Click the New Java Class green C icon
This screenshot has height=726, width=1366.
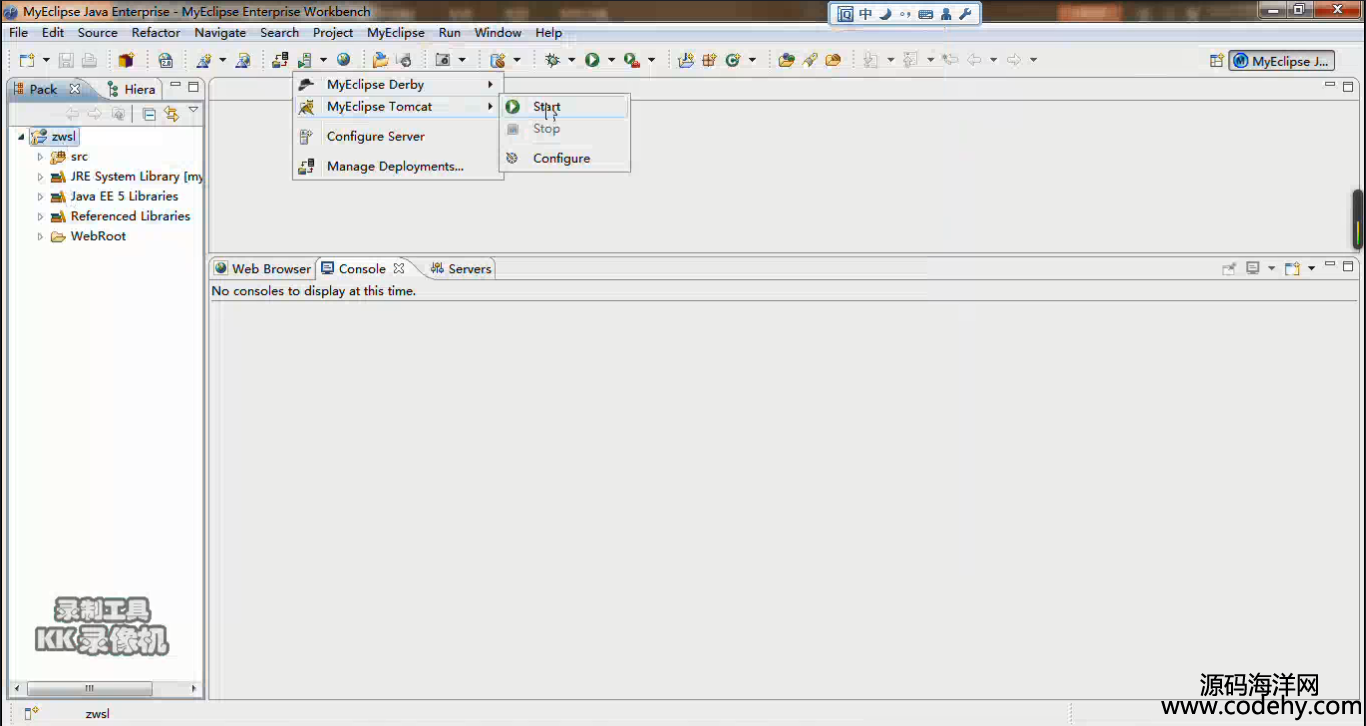click(733, 60)
